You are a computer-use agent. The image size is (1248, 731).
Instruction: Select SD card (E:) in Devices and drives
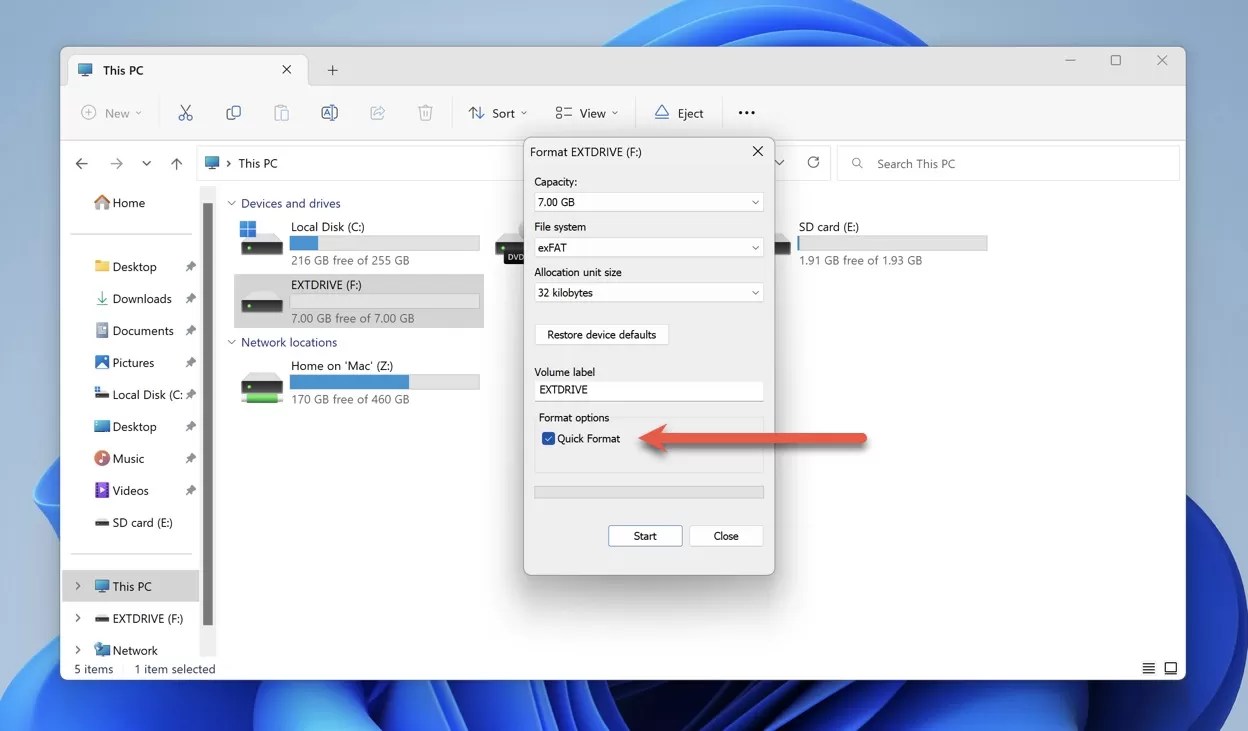892,243
